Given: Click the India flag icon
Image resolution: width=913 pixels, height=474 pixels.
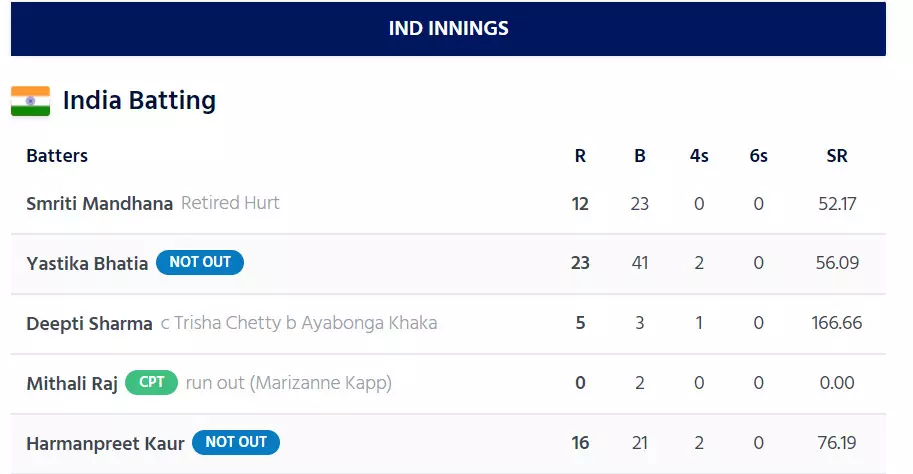Looking at the screenshot, I should [30, 101].
